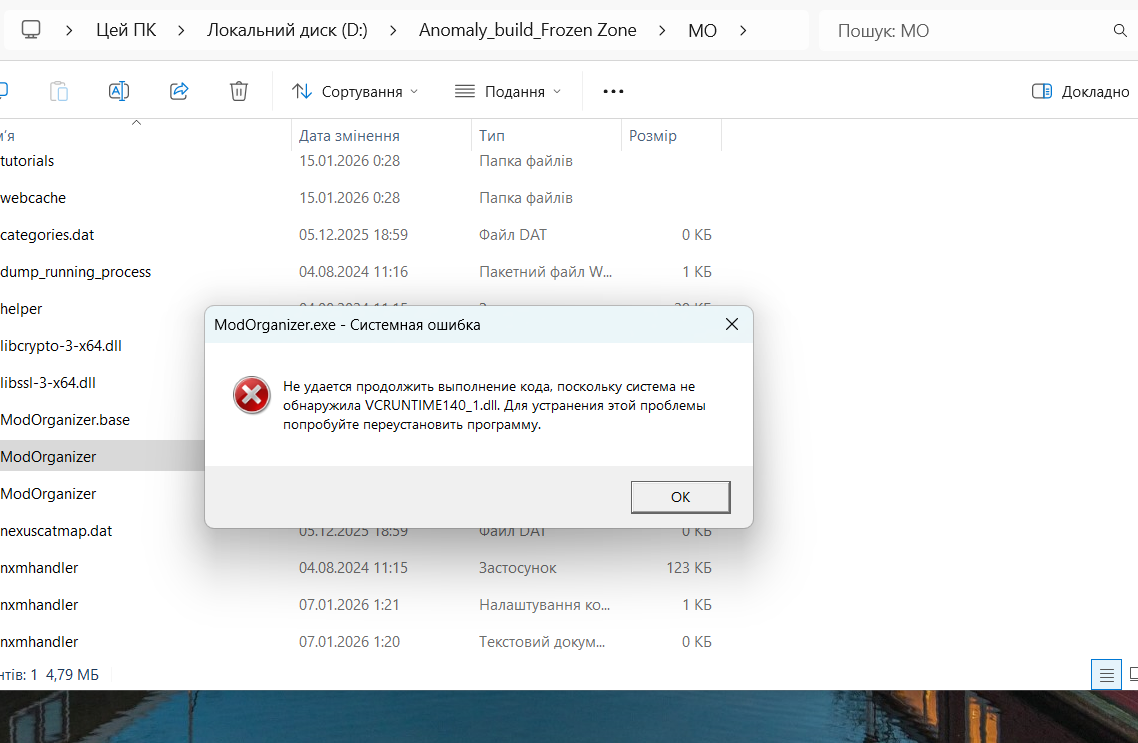Click the OK button in error dialog
This screenshot has width=1138, height=743.
(x=680, y=497)
